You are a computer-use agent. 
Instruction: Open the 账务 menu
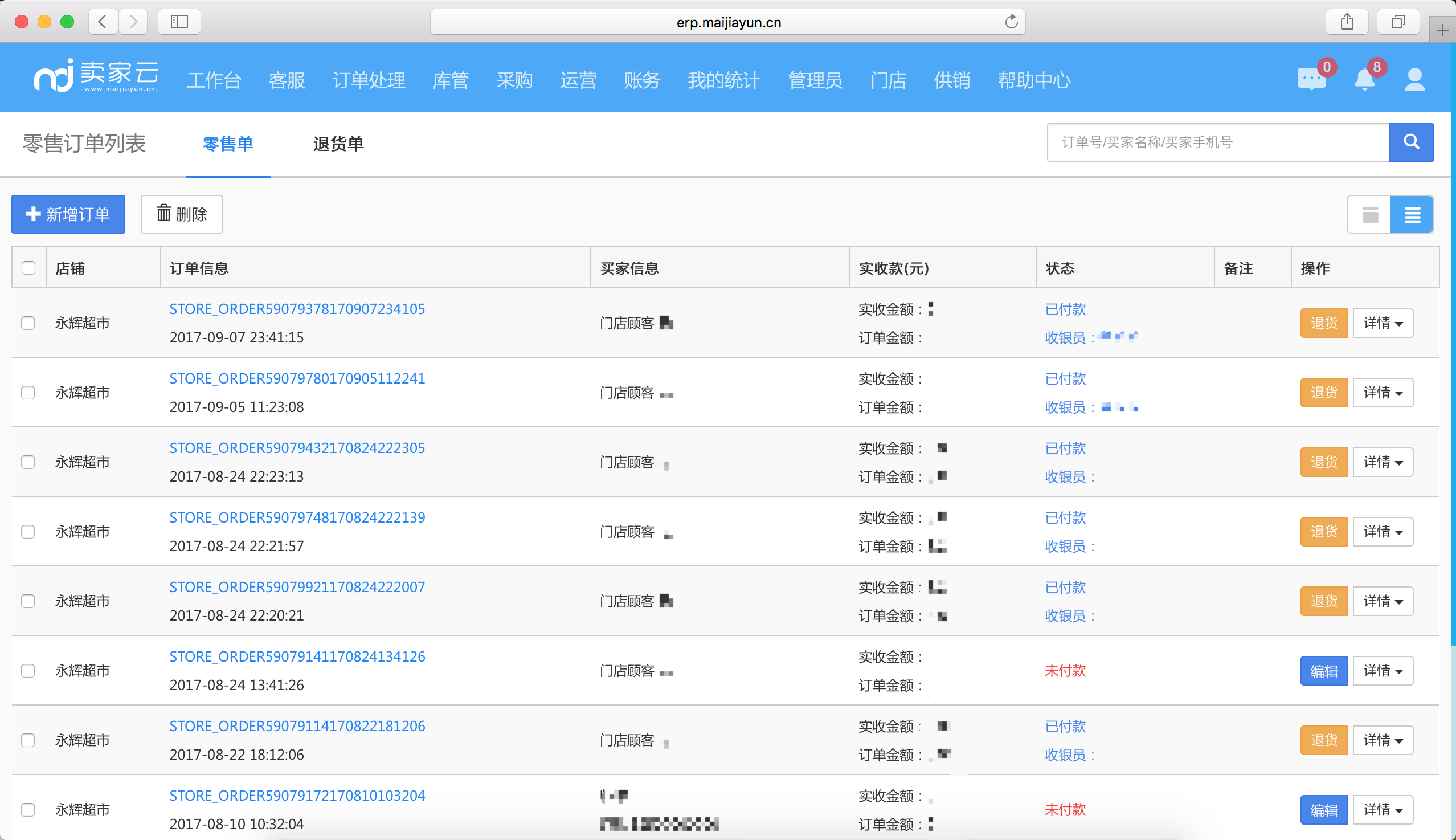(x=643, y=80)
